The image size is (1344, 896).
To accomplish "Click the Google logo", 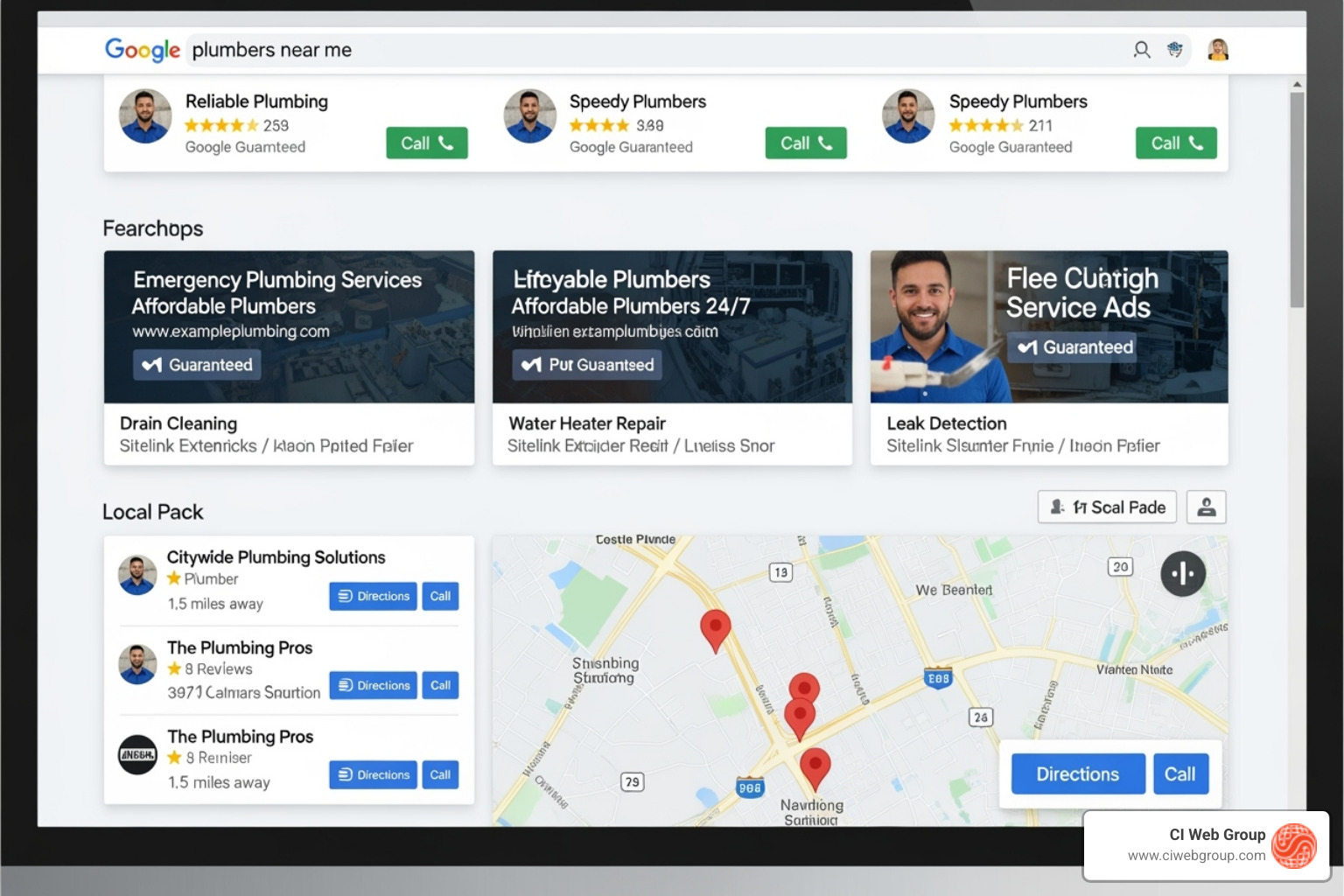I will [142, 50].
